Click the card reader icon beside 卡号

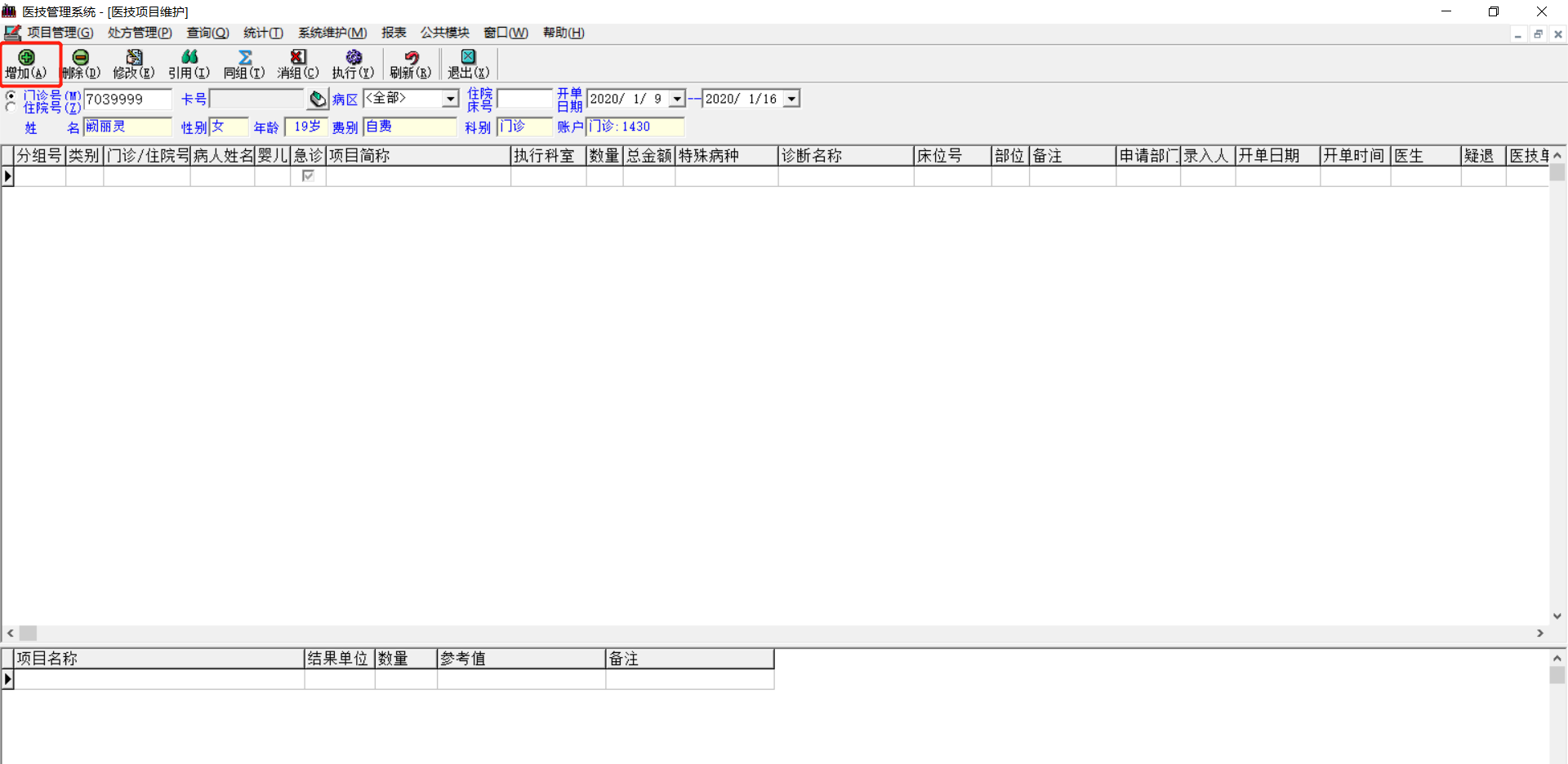coord(318,99)
